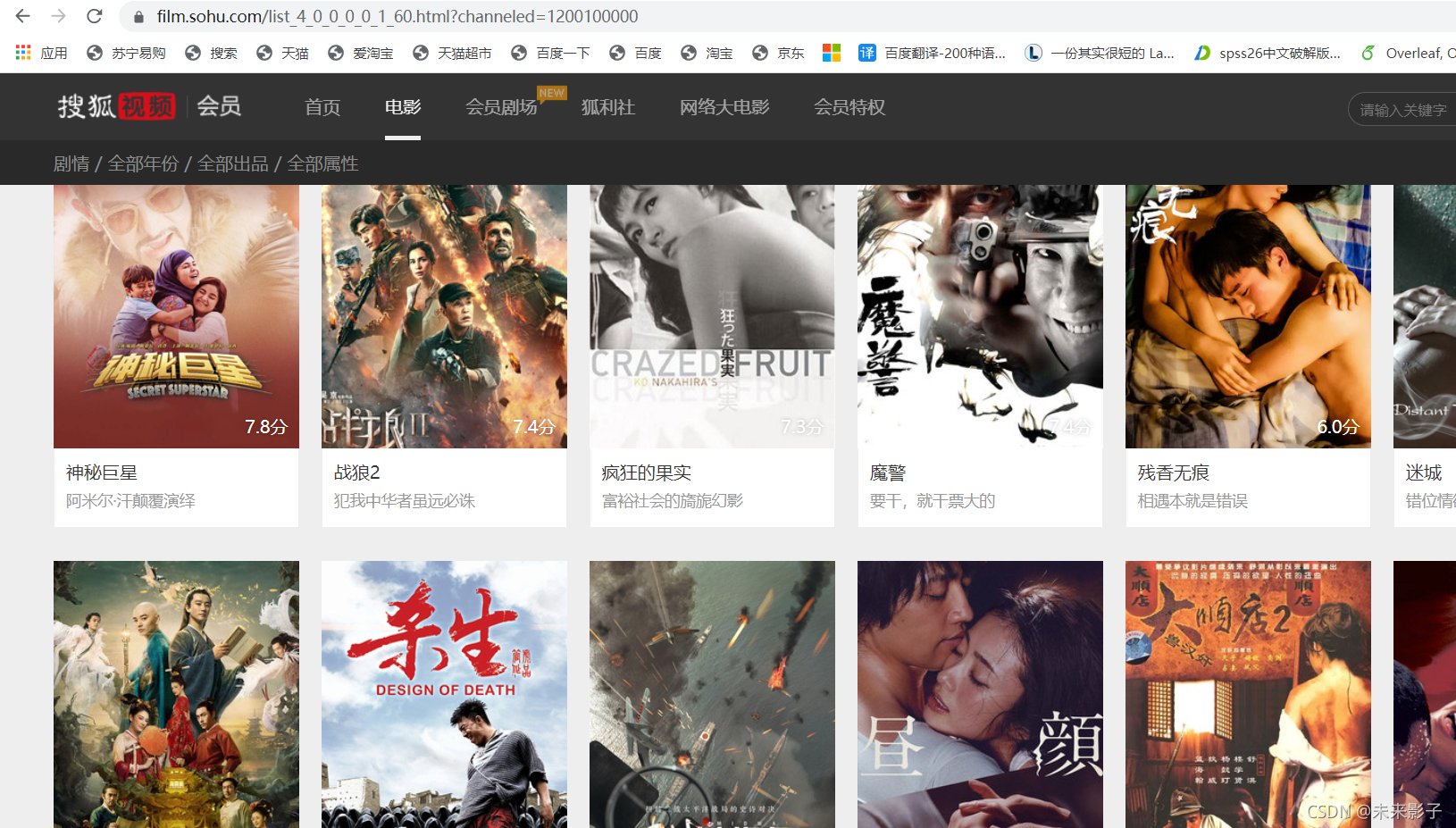This screenshot has height=828, width=1456.
Task: Open the 昼颜 movie poster
Action: 980,694
